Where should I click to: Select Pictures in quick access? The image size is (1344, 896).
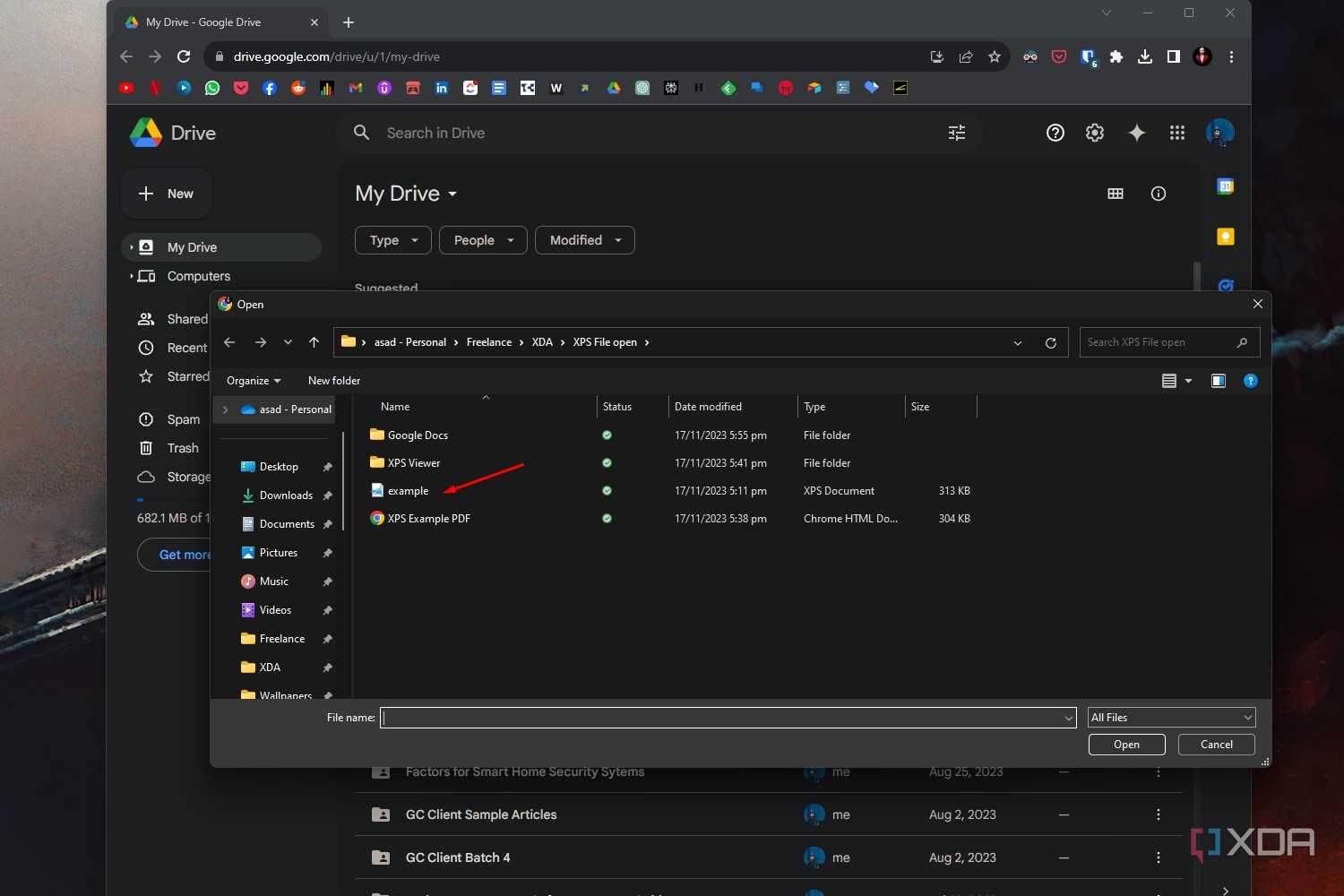pos(279,553)
